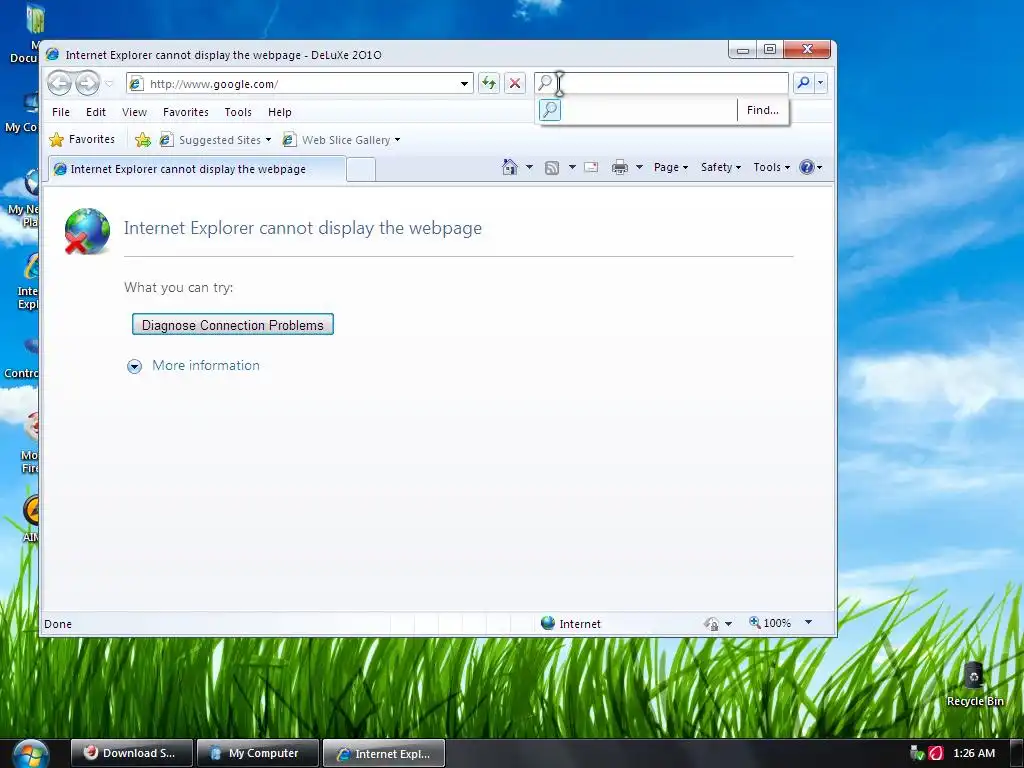Select the search provider magnifier icon
Image resolution: width=1024 pixels, height=768 pixels.
pyautogui.click(x=550, y=110)
